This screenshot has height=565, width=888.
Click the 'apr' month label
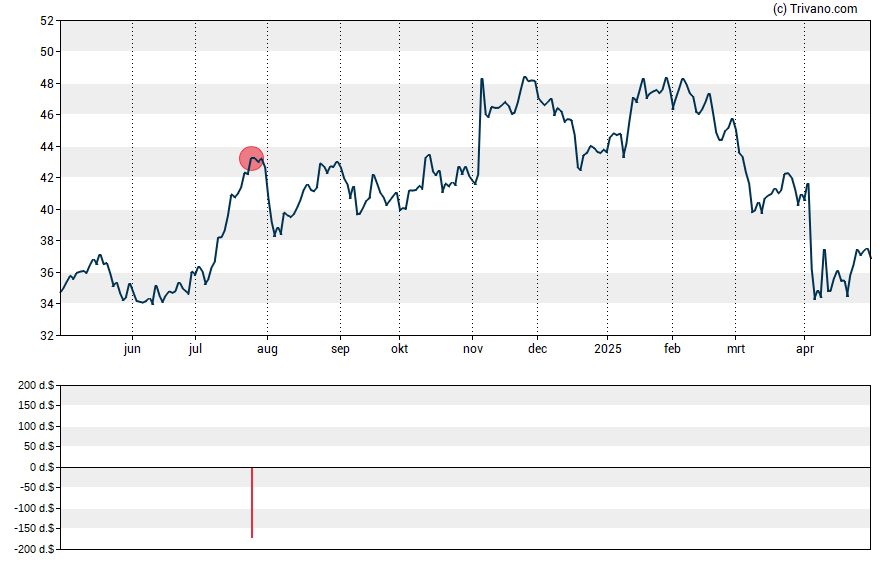pos(805,349)
